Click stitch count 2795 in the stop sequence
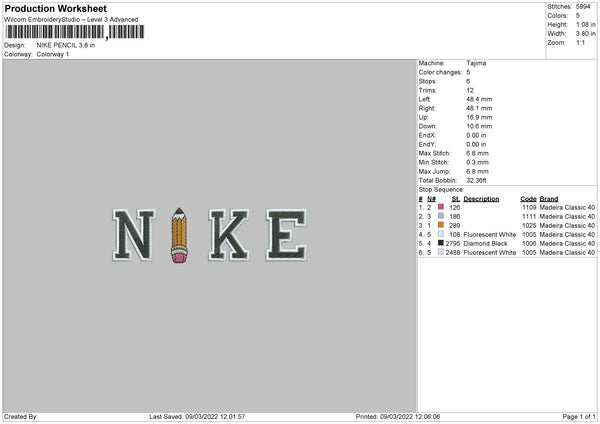Screen dimensions: 600x424 [453, 243]
